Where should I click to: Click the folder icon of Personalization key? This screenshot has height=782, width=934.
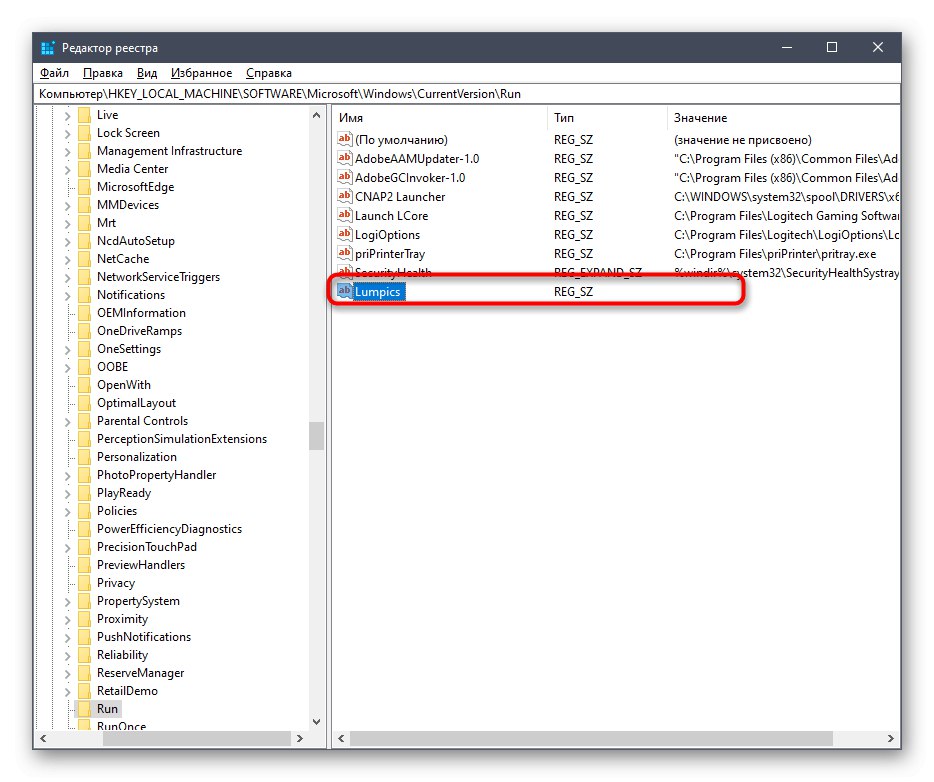[x=85, y=456]
